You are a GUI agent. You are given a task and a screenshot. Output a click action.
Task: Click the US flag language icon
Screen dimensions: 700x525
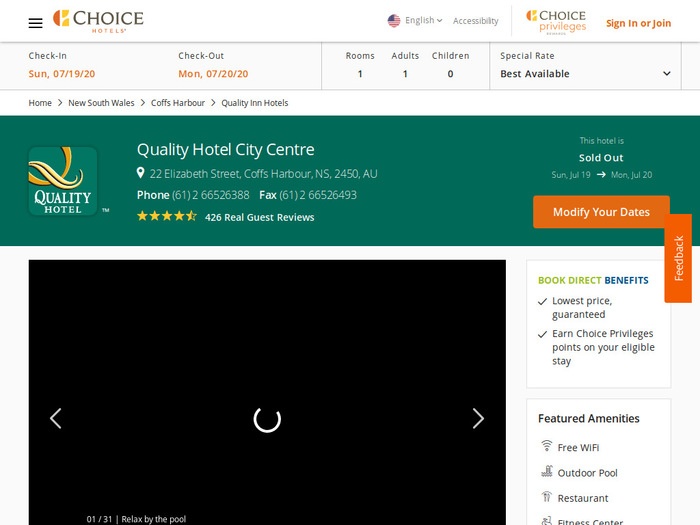(x=394, y=21)
